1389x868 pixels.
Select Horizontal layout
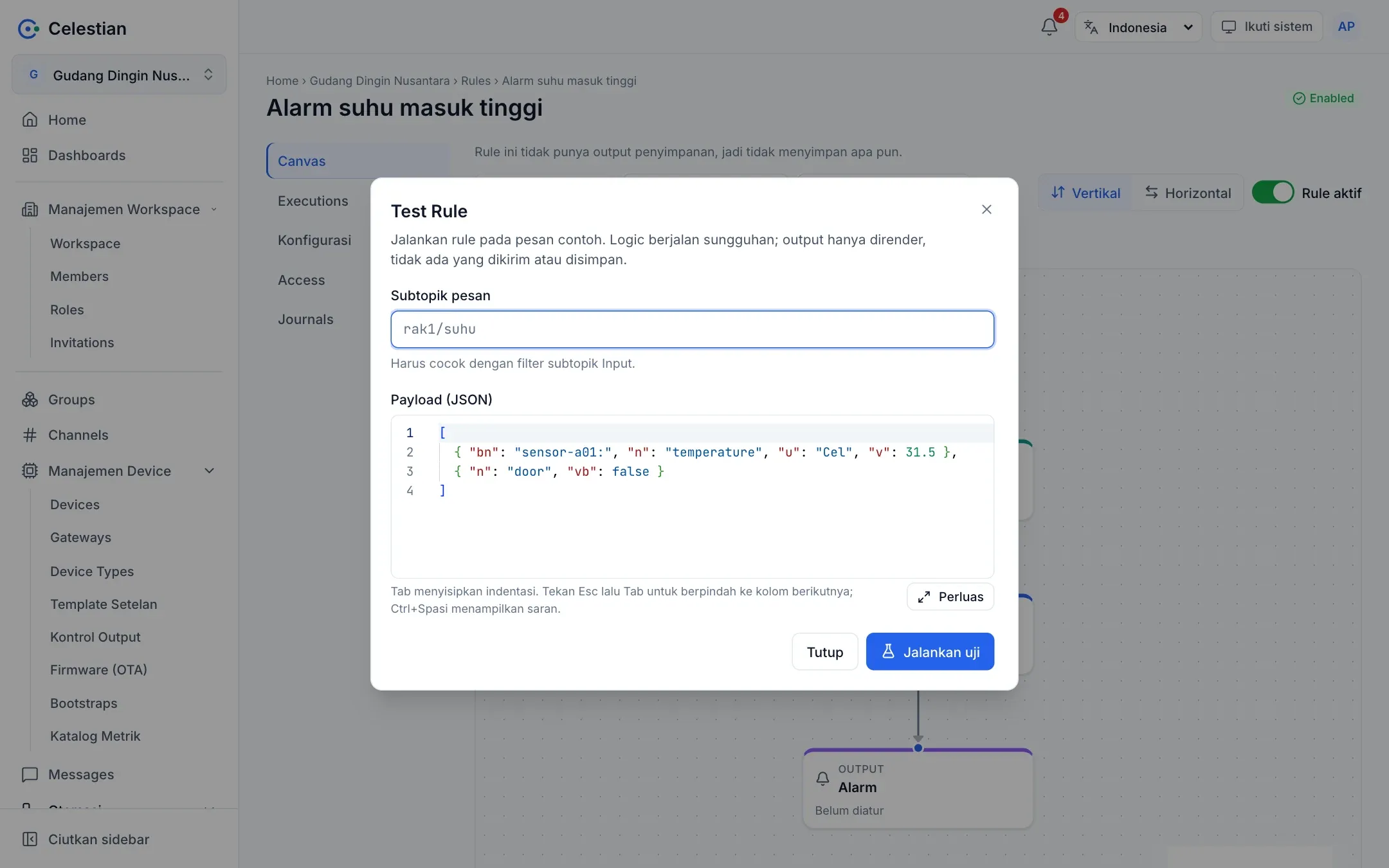pyautogui.click(x=1188, y=192)
